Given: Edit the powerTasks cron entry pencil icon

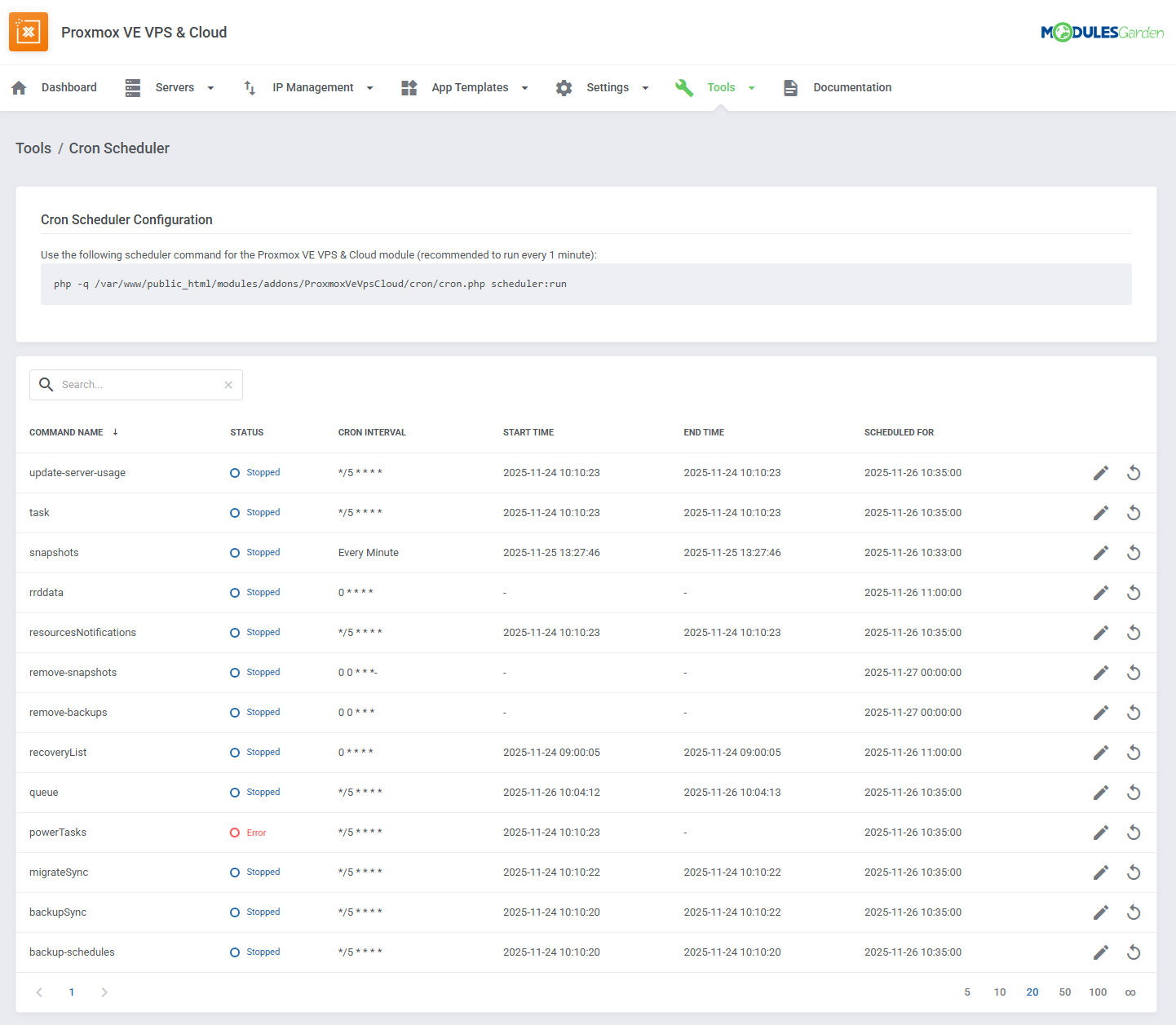Looking at the screenshot, I should (x=1101, y=832).
